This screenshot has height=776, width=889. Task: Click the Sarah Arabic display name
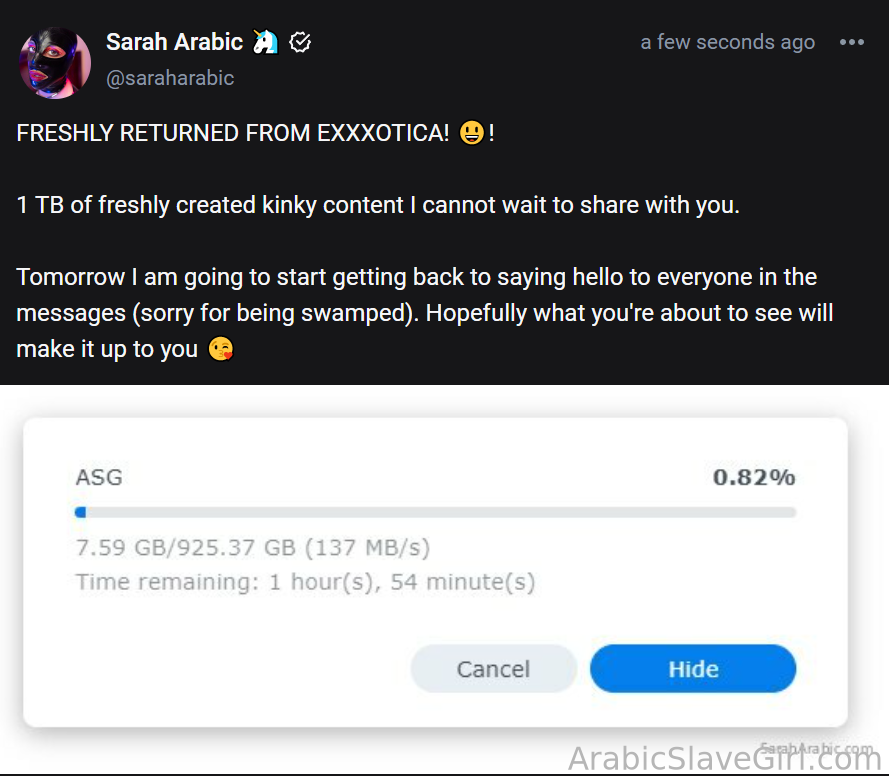[x=175, y=42]
